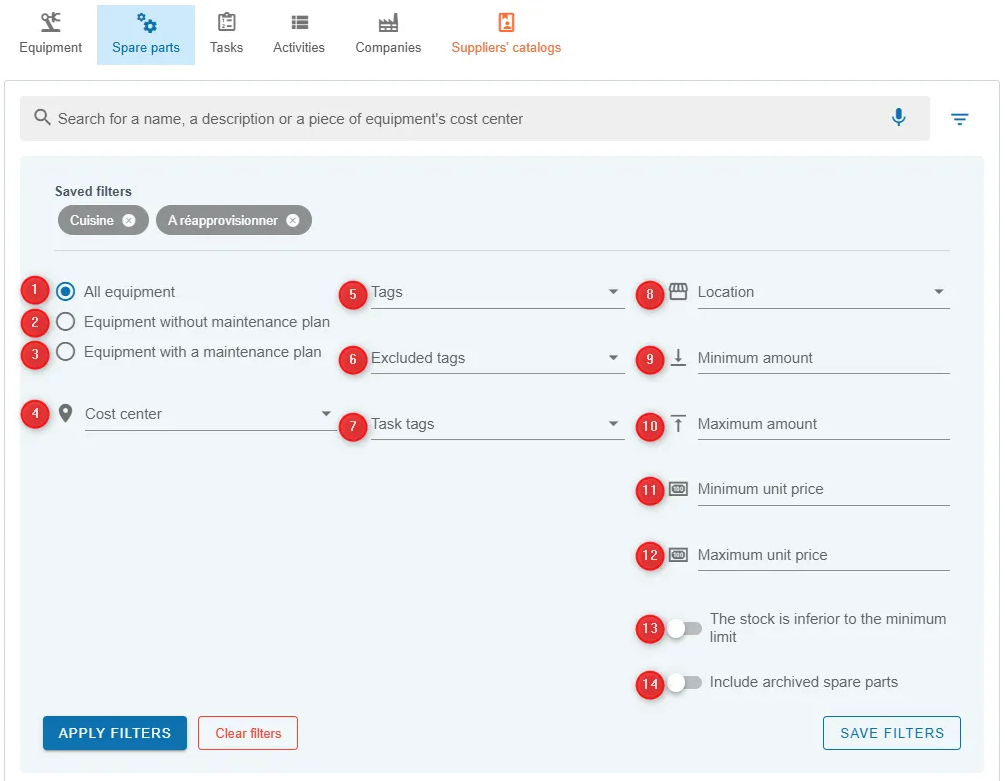Click APPLY FILTERS button
Screen dimensions: 1005x781
coord(115,733)
